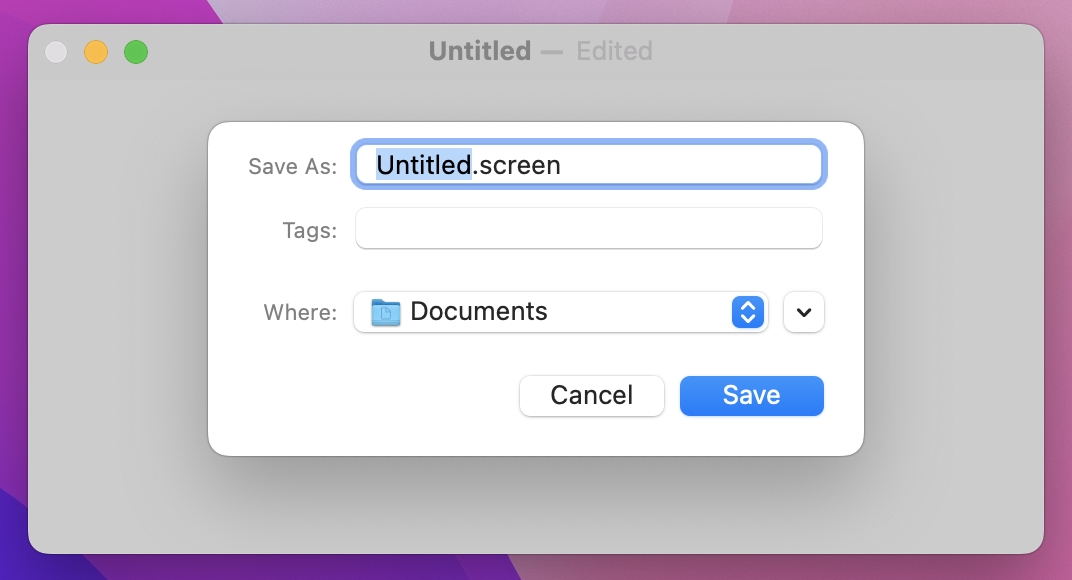This screenshot has width=1072, height=580.
Task: Click the yellow minimize button
Action: (x=96, y=51)
